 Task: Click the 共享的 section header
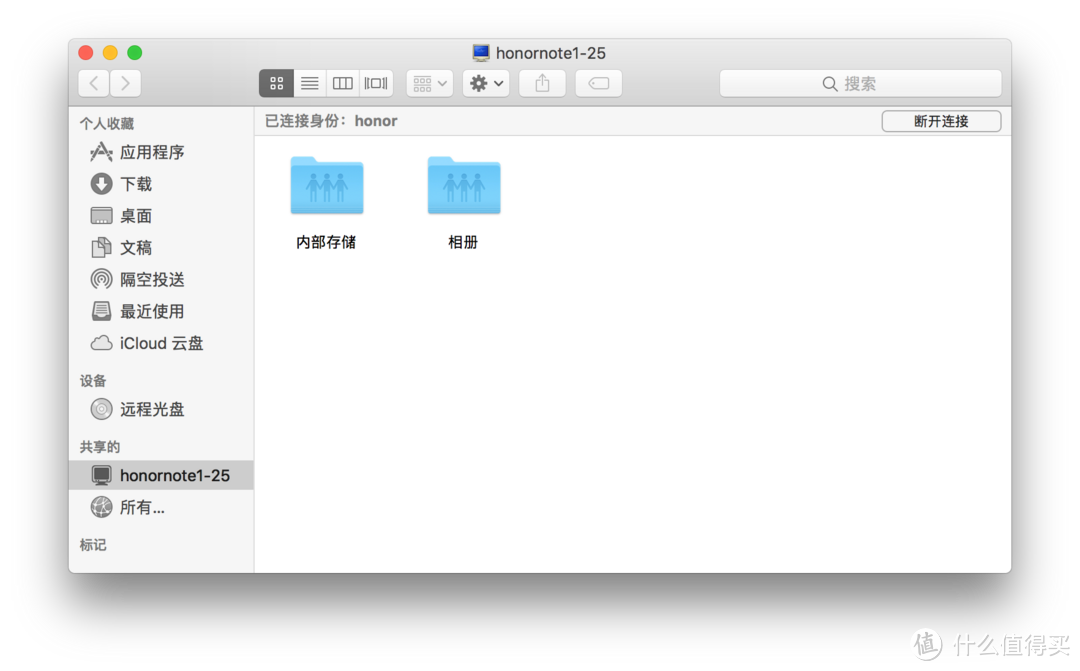(x=100, y=446)
